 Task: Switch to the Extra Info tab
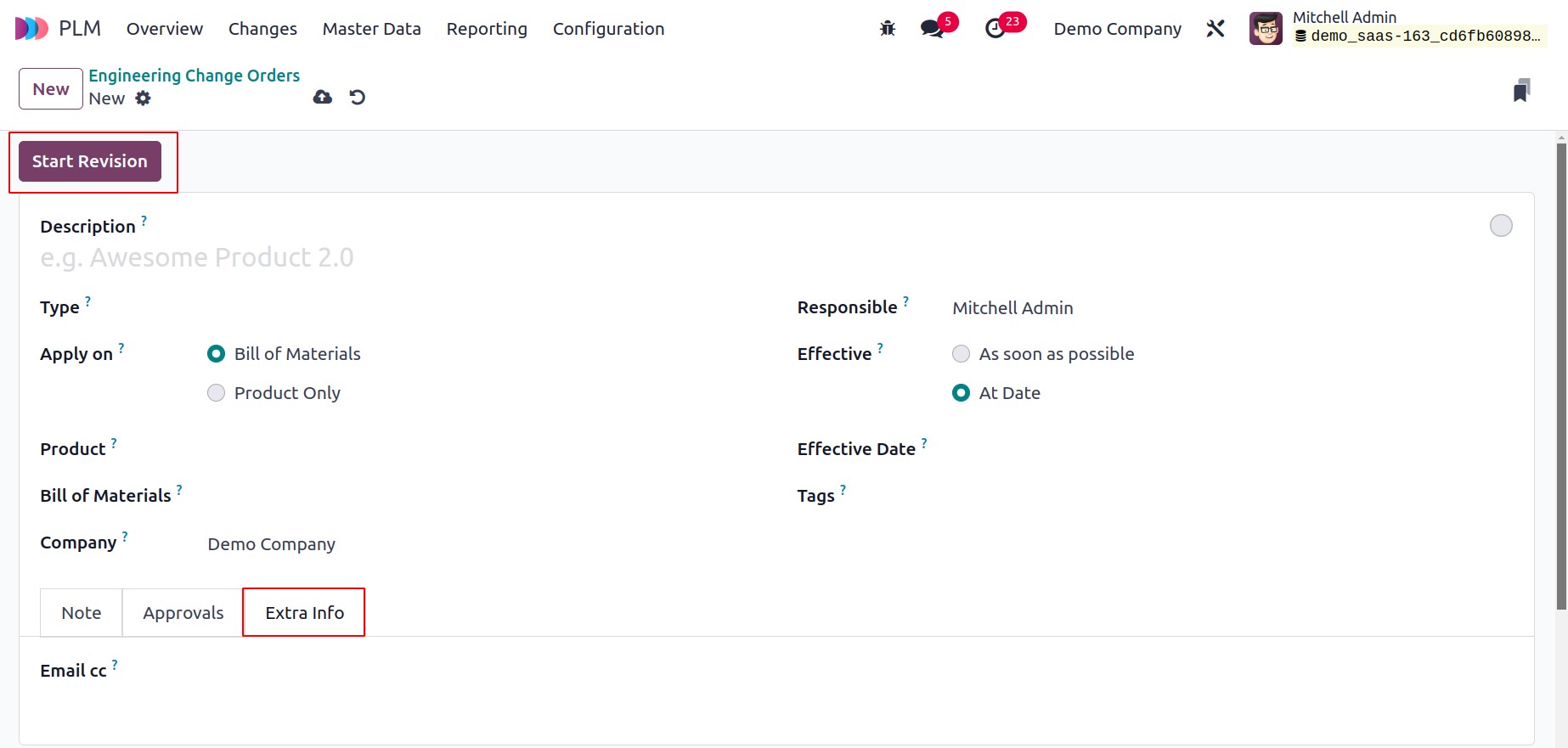coord(304,613)
